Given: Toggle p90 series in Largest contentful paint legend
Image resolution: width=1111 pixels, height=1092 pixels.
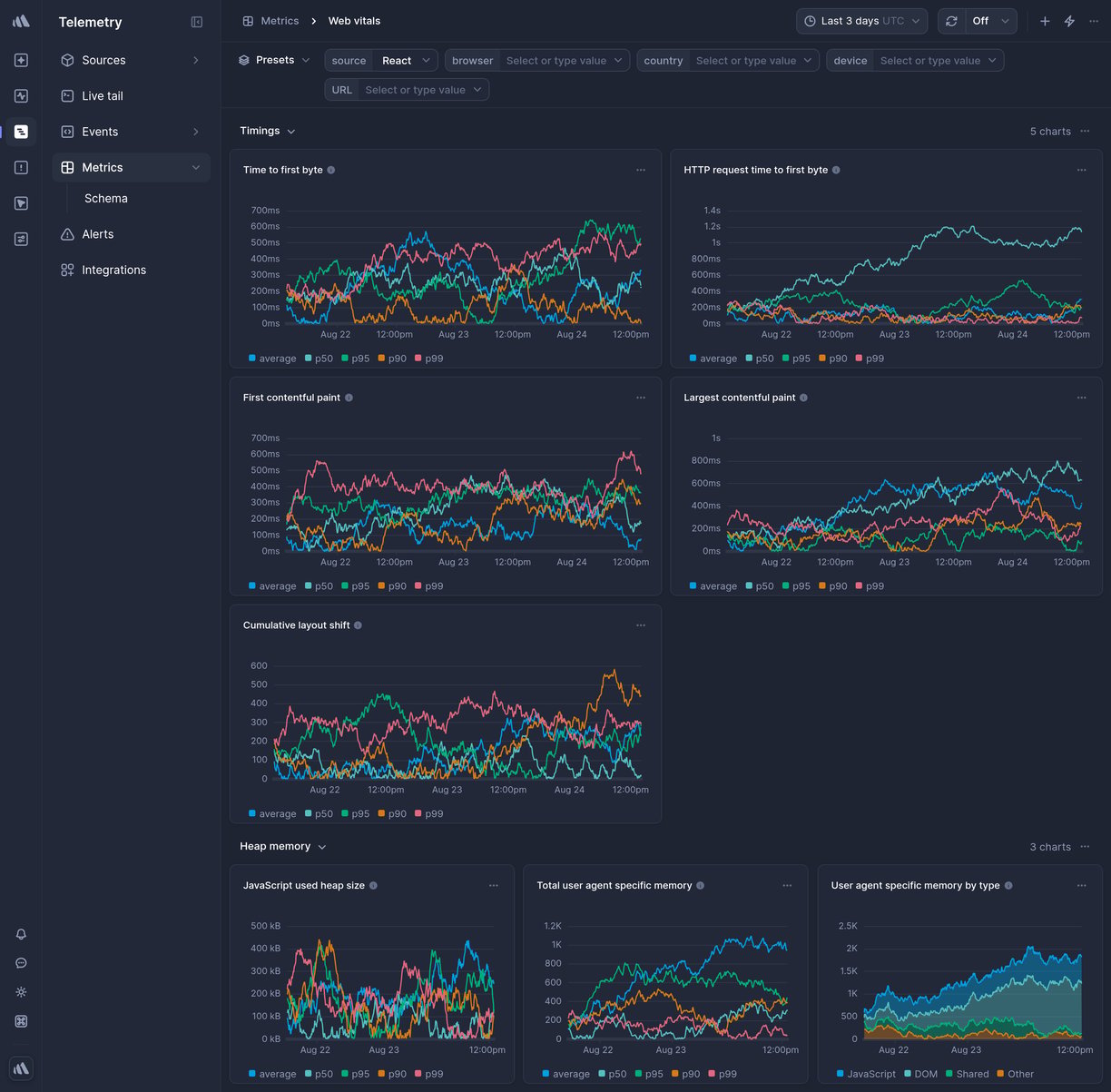Looking at the screenshot, I should 833,586.
